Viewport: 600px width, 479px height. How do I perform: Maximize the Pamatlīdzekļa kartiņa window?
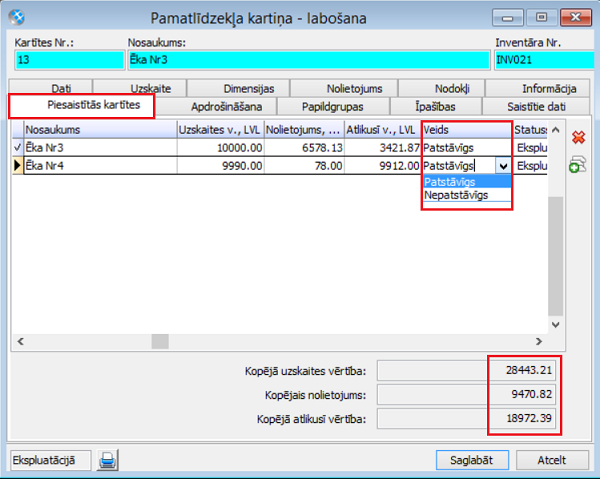click(x=541, y=18)
